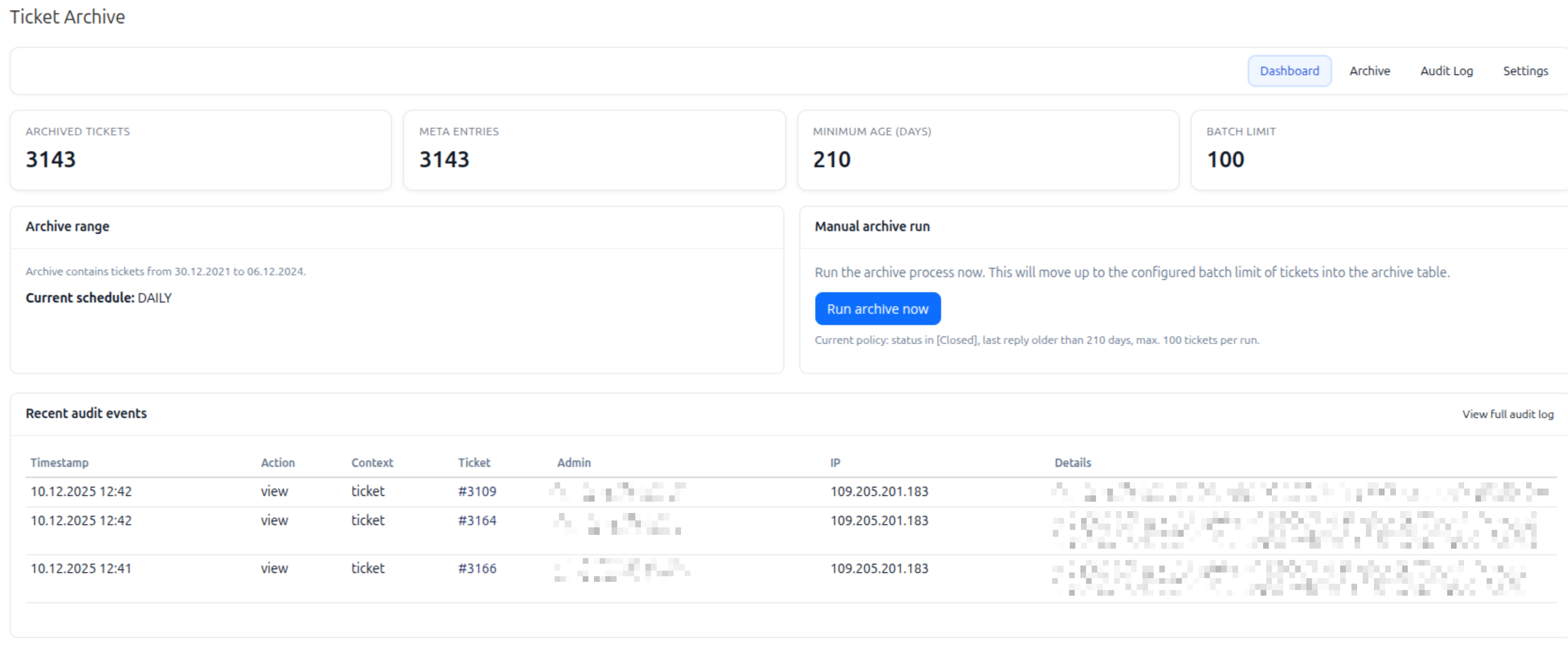
Task: Open the Archive tab
Action: [1369, 71]
